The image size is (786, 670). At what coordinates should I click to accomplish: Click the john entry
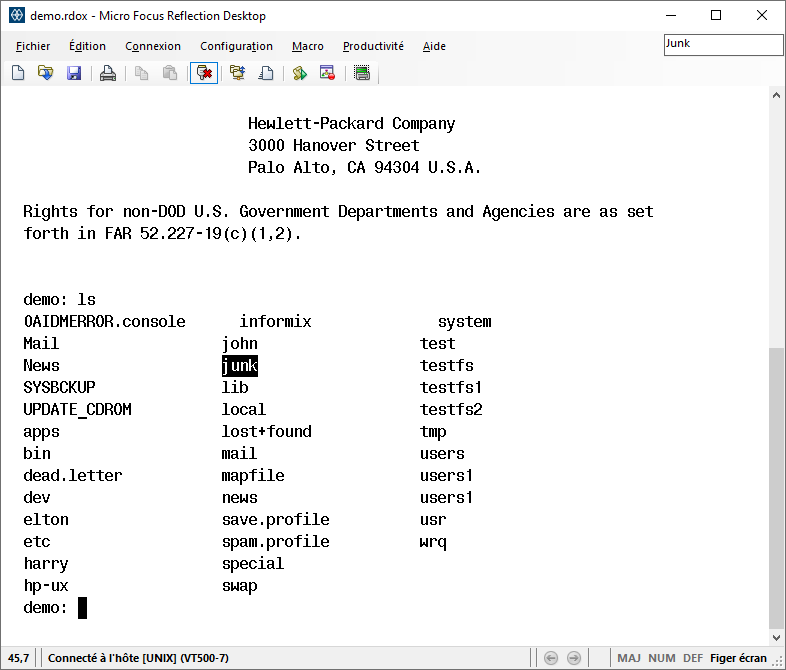click(240, 344)
